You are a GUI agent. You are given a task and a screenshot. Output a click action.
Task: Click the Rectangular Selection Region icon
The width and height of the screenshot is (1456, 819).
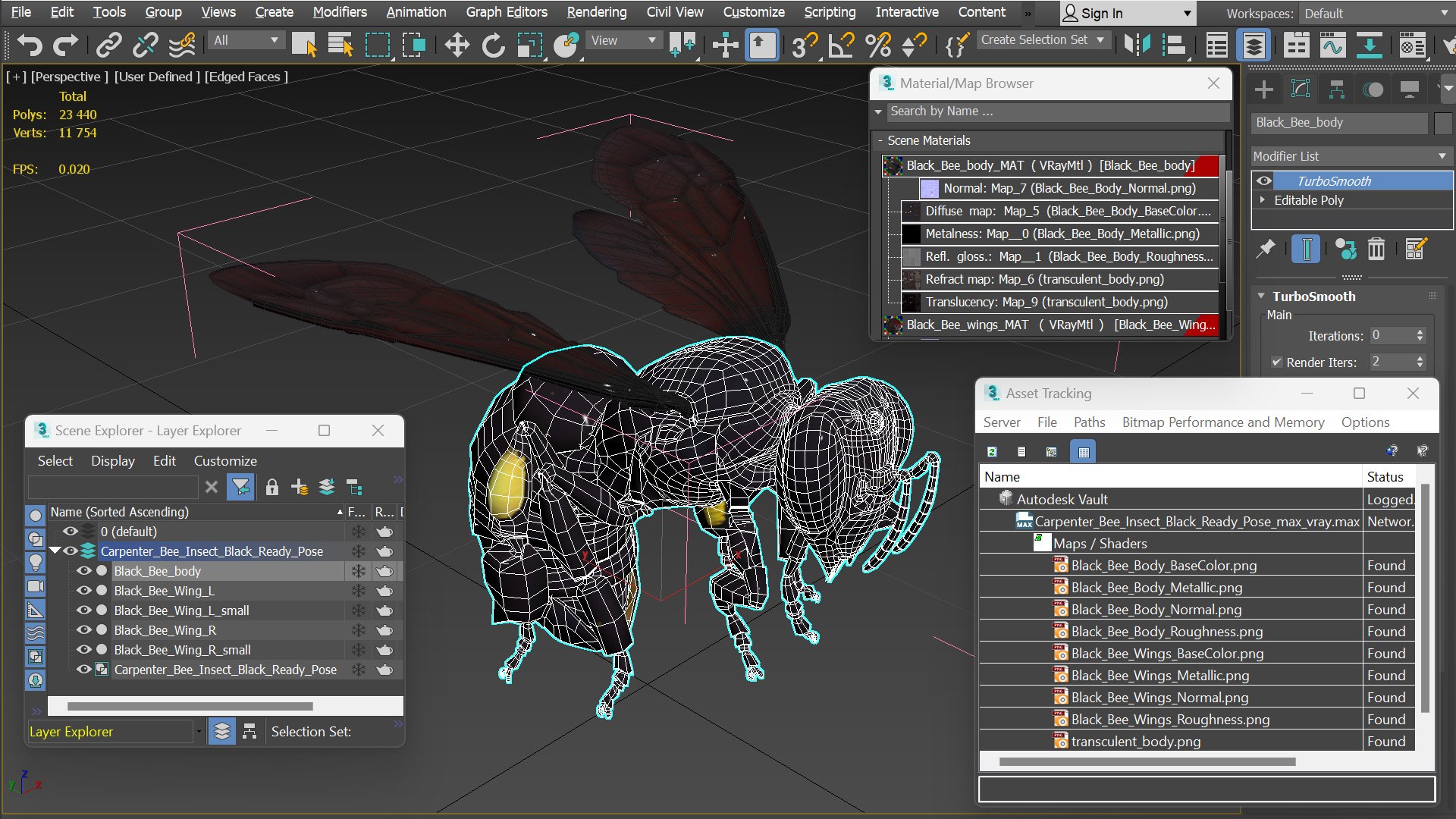click(x=378, y=45)
